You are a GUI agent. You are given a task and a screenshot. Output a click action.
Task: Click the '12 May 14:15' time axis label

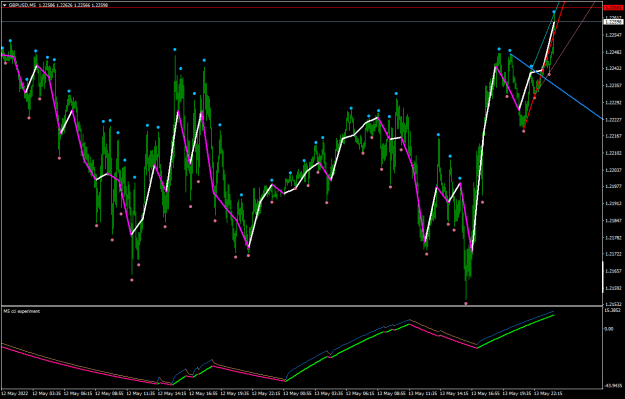click(172, 394)
